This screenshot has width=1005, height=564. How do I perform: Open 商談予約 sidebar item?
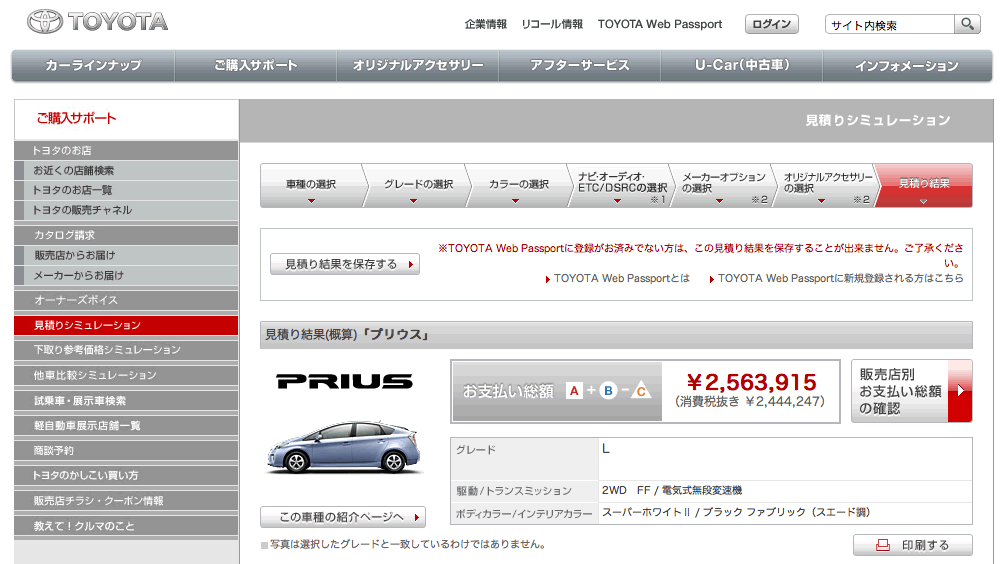coord(126,451)
